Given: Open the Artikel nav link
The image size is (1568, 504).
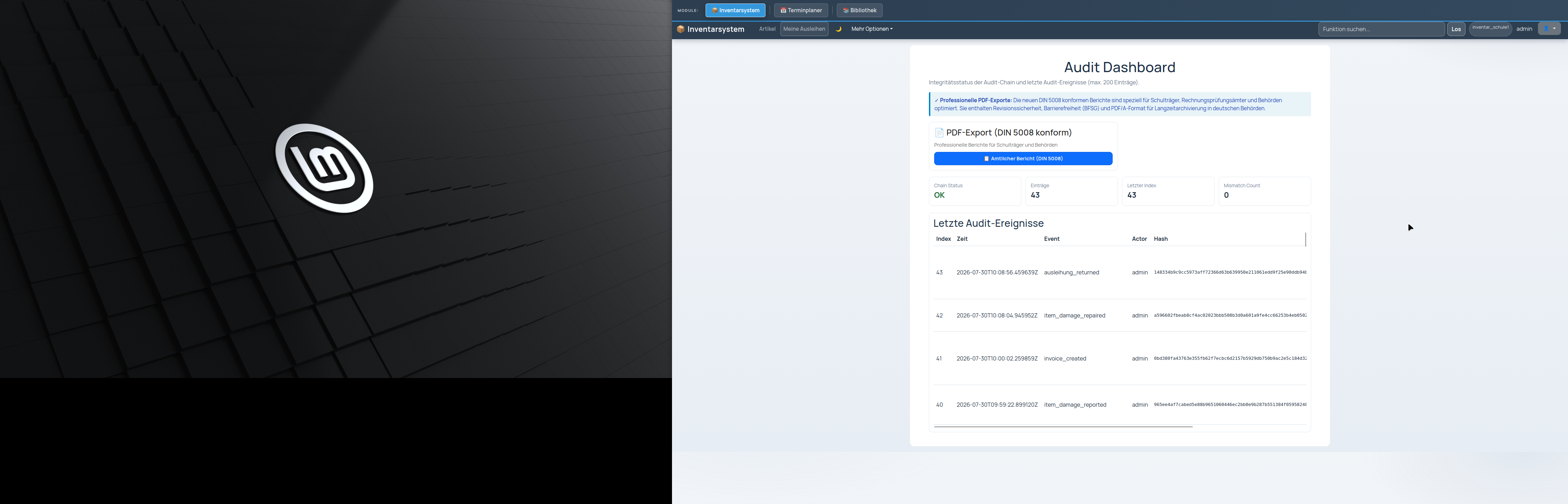Looking at the screenshot, I should (x=767, y=29).
